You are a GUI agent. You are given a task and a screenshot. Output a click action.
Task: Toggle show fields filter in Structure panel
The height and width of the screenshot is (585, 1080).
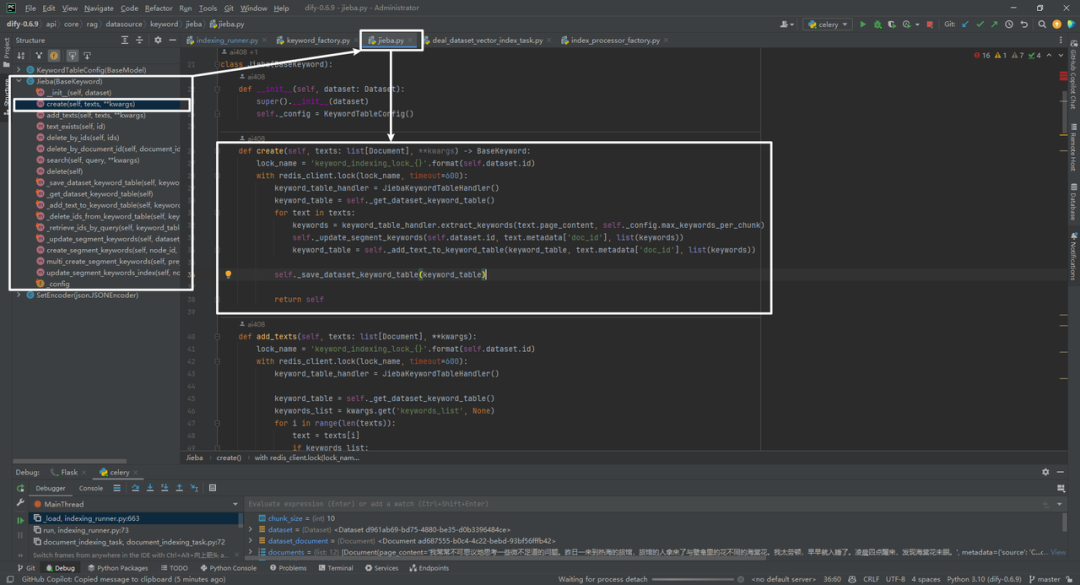click(54, 55)
